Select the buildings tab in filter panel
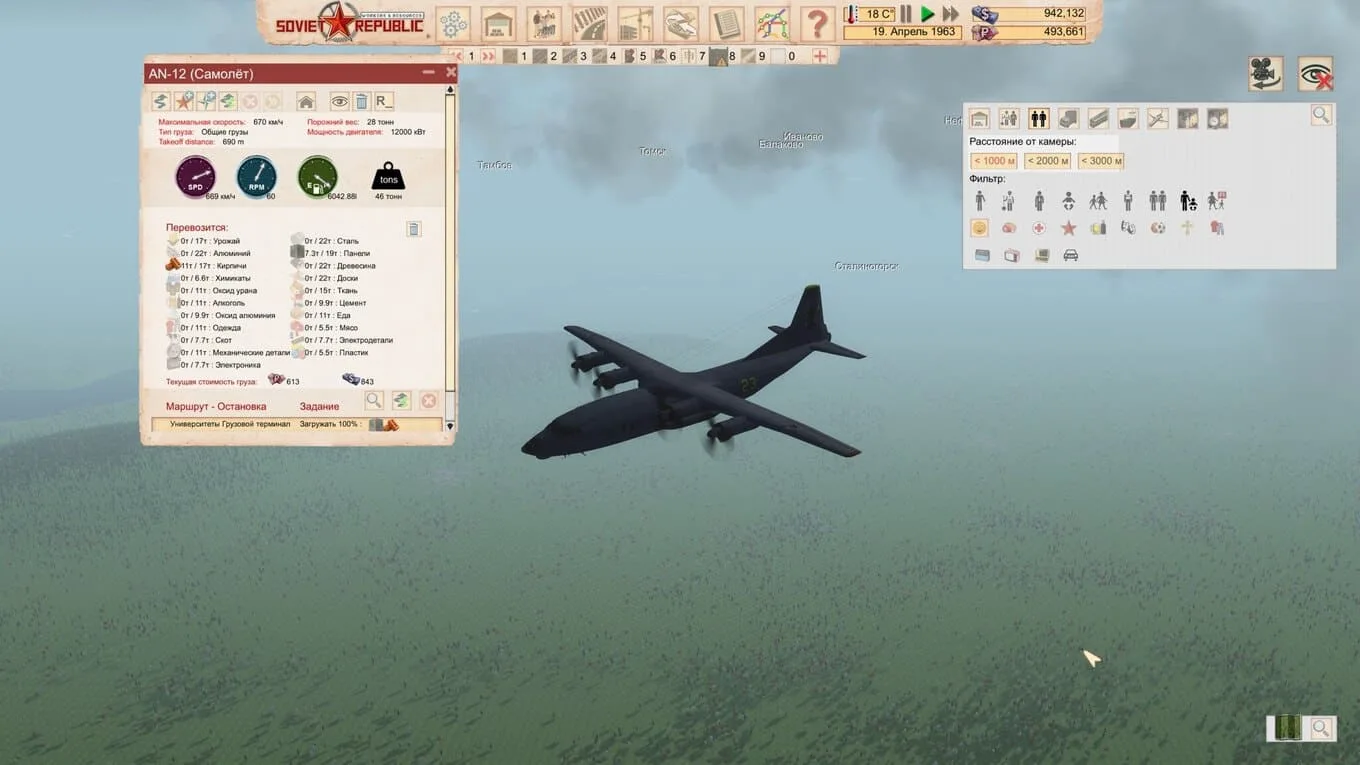Screen dimensions: 1360x765 pos(979,119)
